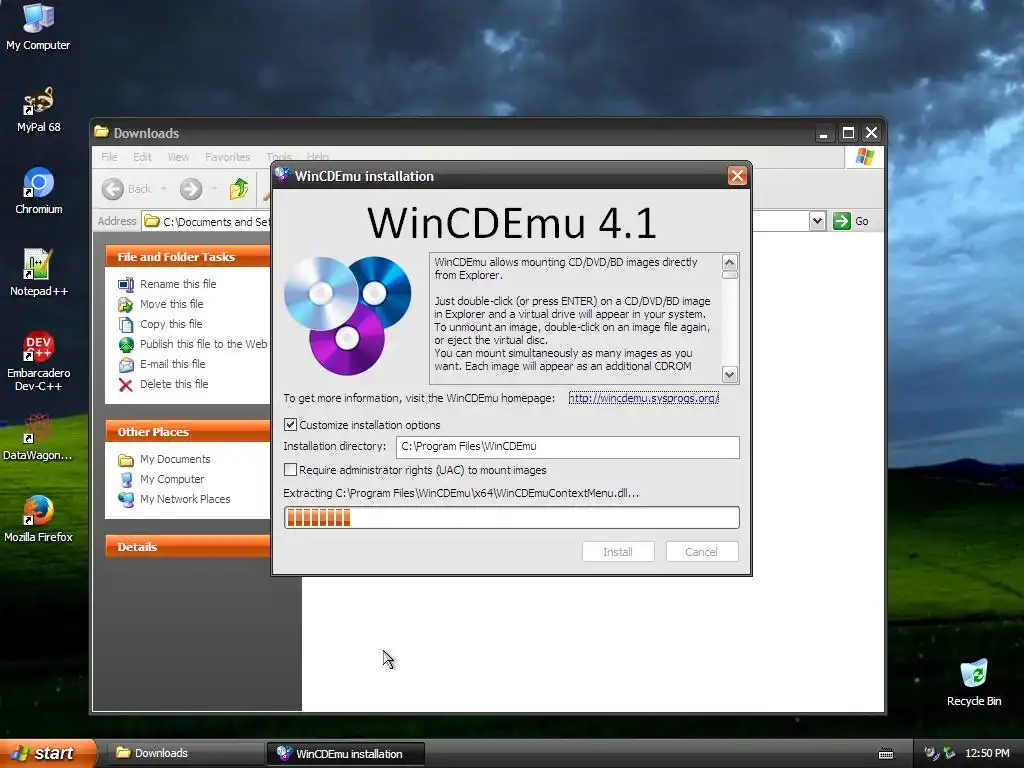Open the Favorites menu in Downloads
Image resolution: width=1024 pixels, height=768 pixels.
tap(227, 157)
